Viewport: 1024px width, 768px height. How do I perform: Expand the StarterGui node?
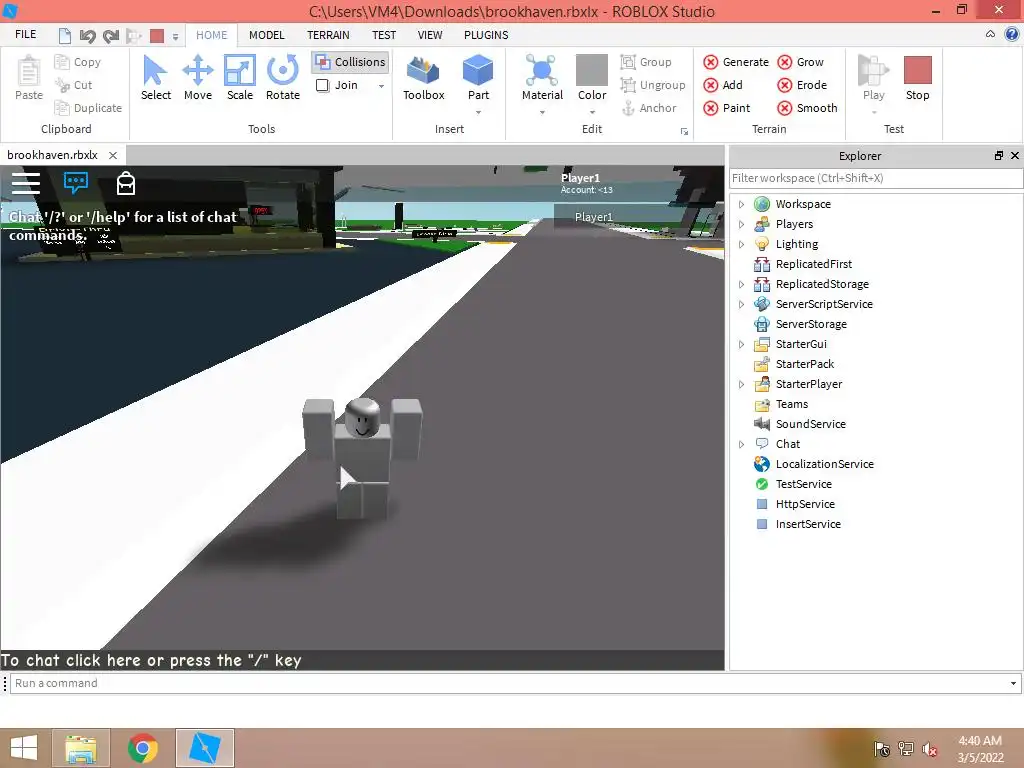pos(741,344)
